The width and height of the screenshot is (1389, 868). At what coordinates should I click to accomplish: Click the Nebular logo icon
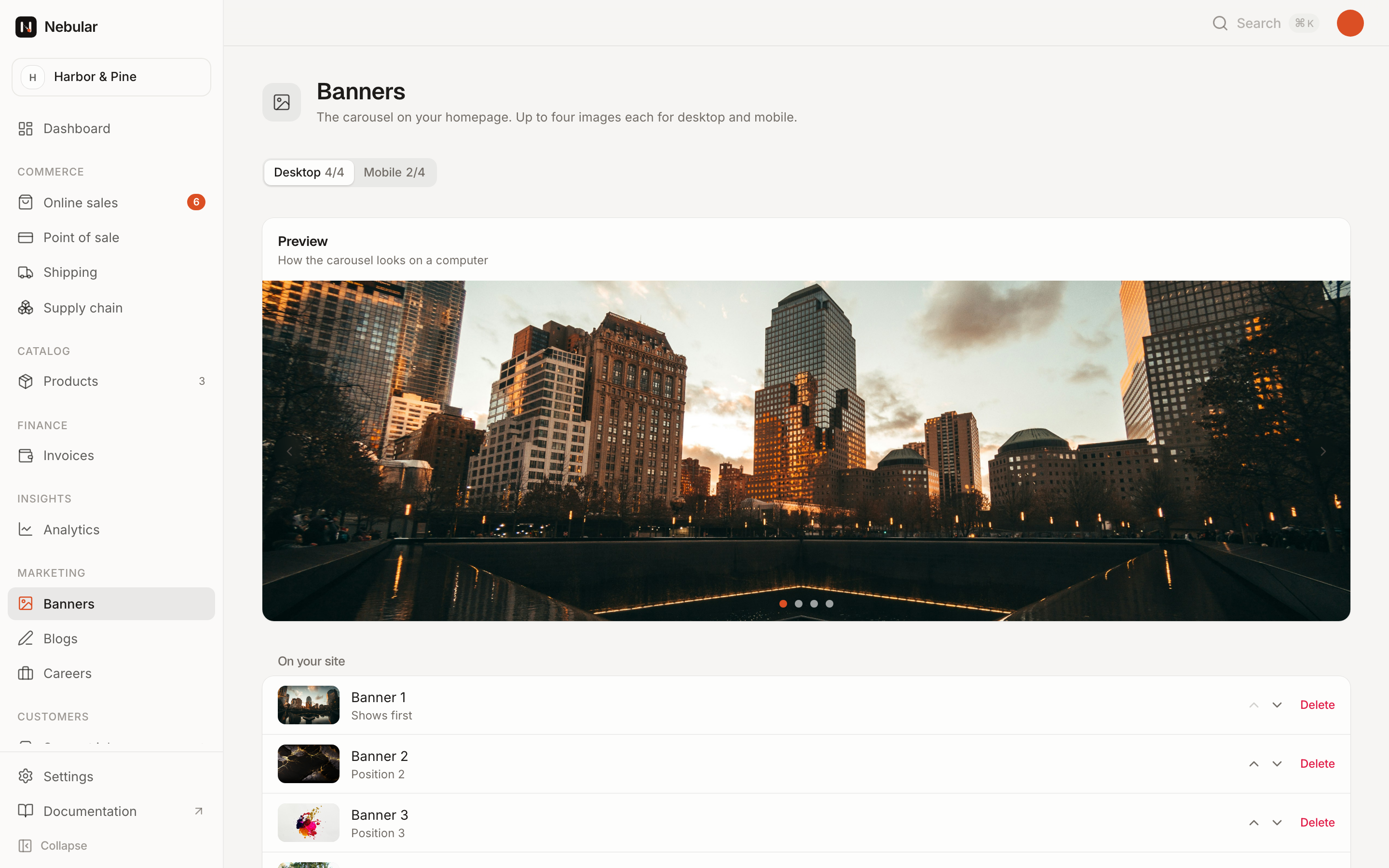click(x=26, y=27)
